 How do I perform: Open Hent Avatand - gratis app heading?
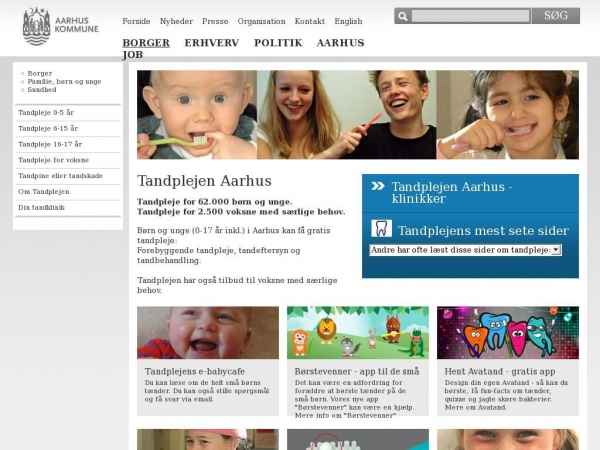tap(501, 371)
